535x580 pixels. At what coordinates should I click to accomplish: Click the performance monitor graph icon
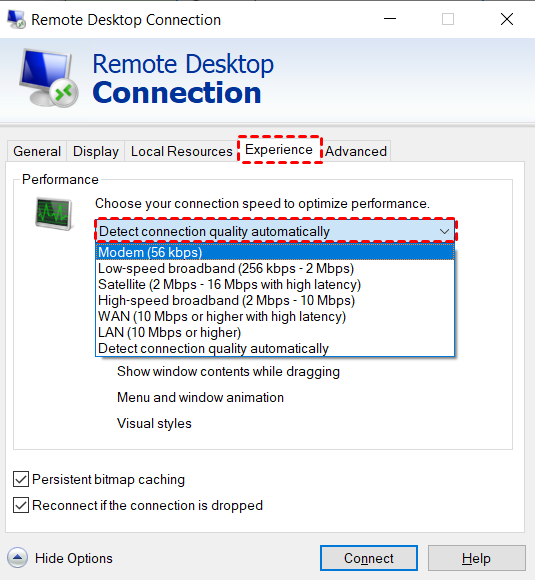pos(54,214)
